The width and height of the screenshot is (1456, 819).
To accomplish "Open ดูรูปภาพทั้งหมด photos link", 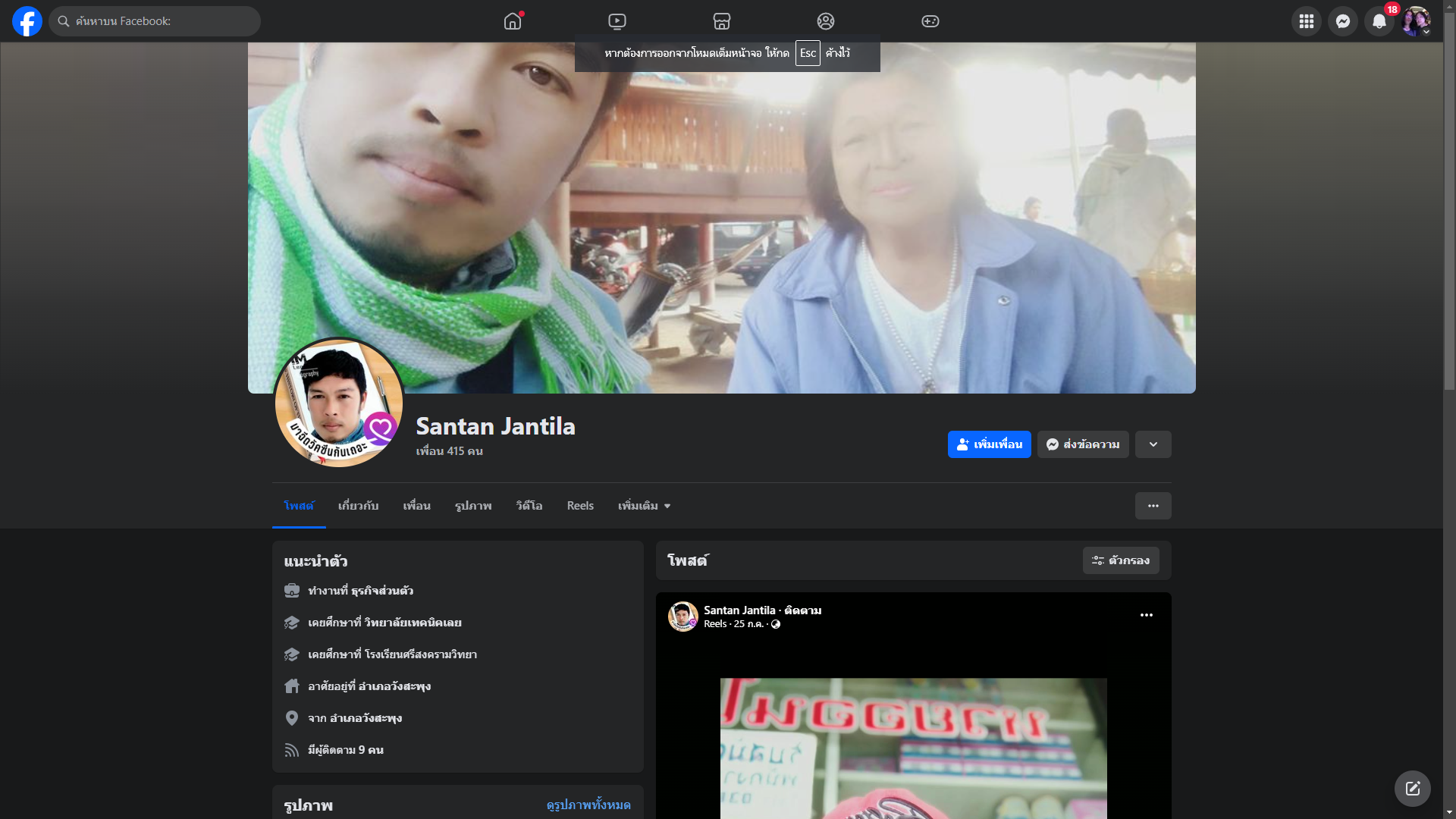I will (x=588, y=805).
